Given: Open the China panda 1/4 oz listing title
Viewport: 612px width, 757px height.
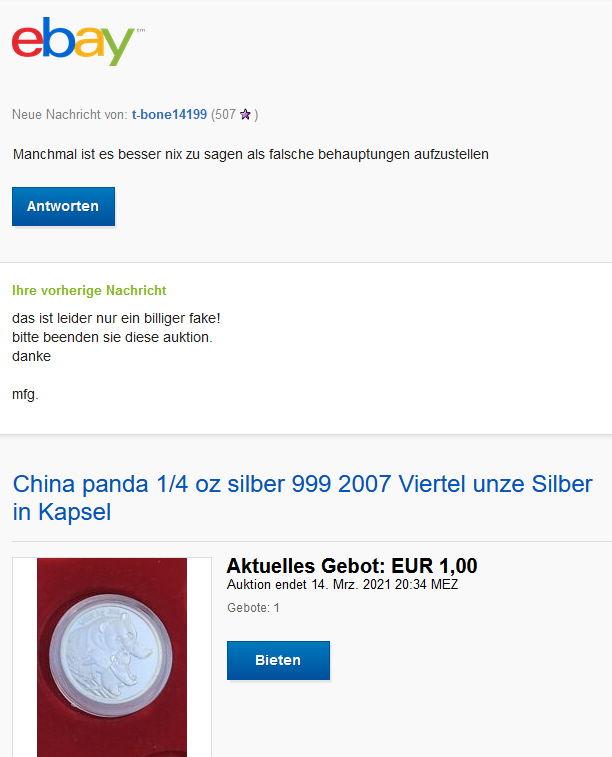Looking at the screenshot, I should [x=302, y=498].
